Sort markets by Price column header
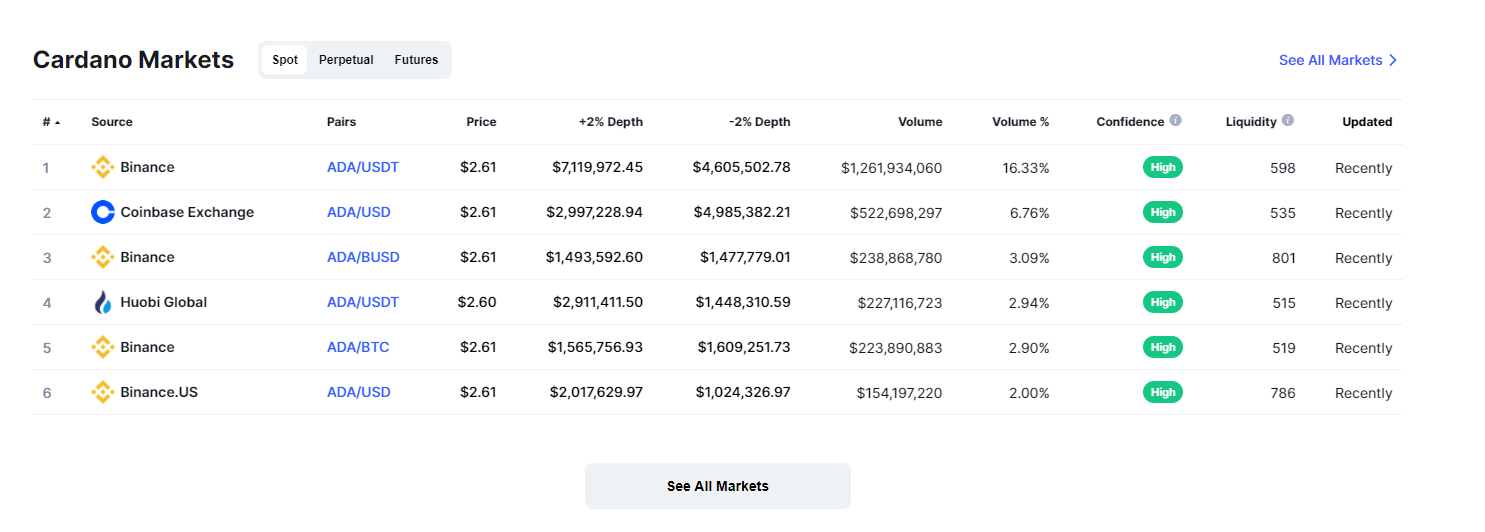The width and height of the screenshot is (1485, 532). (481, 122)
